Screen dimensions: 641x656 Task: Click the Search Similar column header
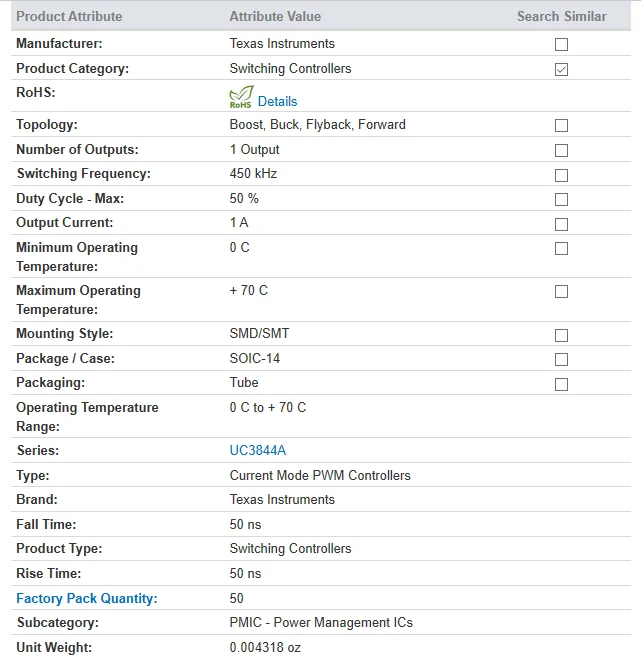[562, 16]
